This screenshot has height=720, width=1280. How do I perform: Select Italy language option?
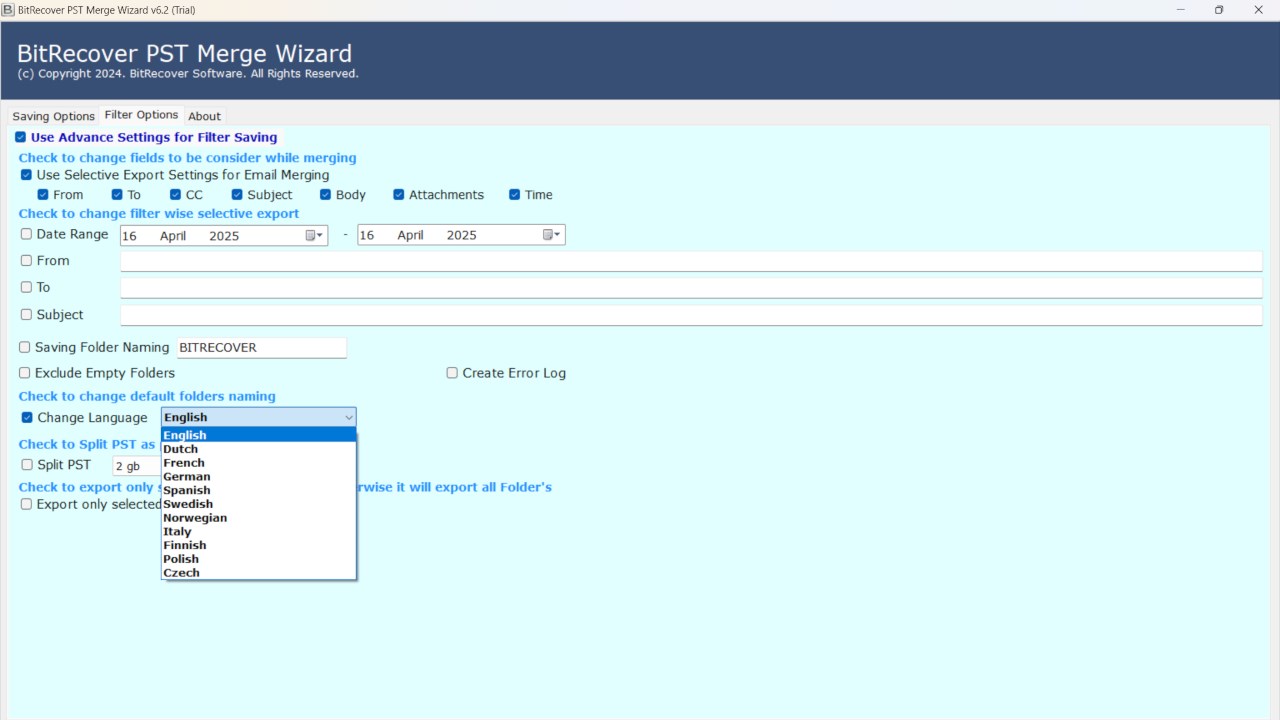pos(259,532)
